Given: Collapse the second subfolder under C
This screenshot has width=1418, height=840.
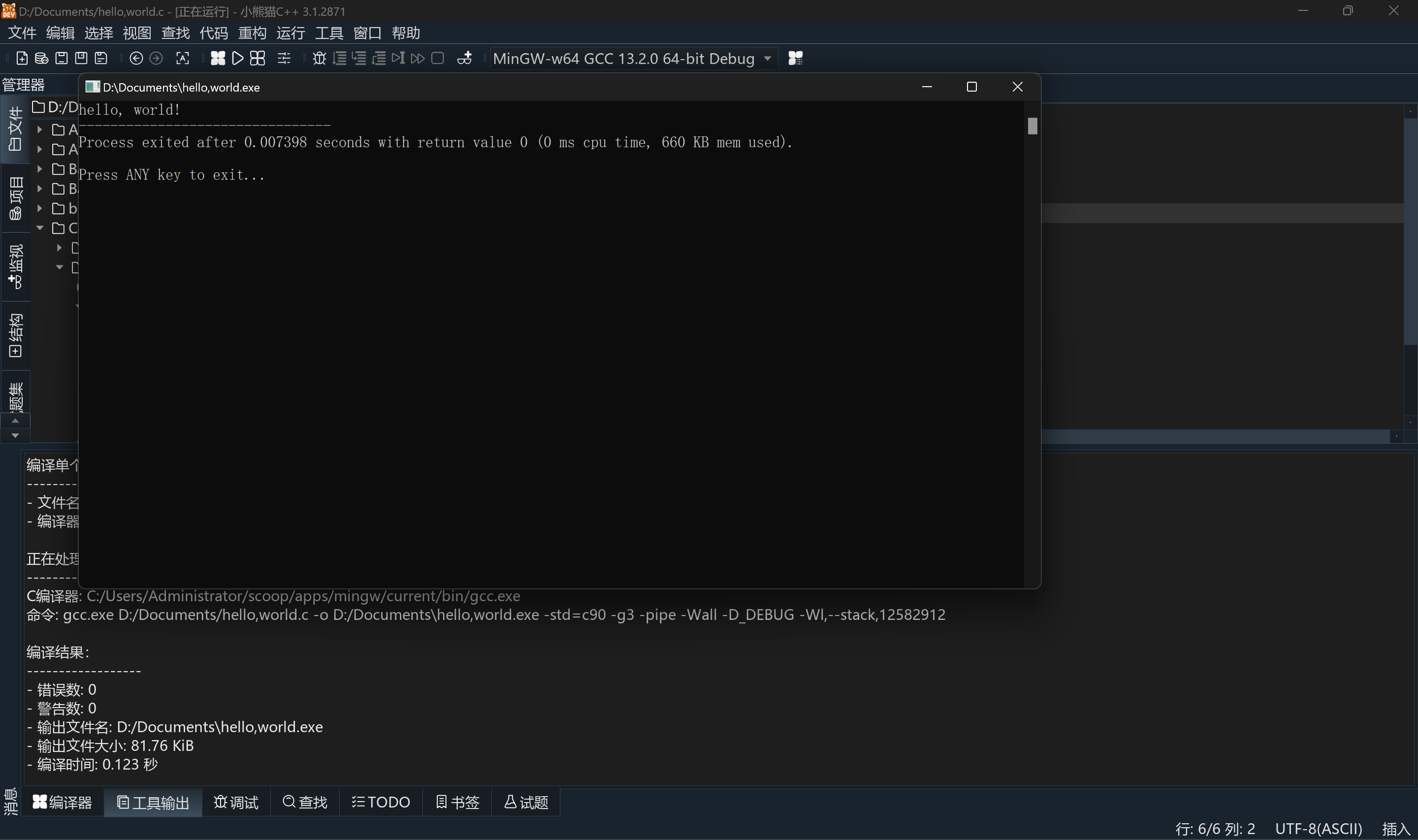Looking at the screenshot, I should point(60,267).
